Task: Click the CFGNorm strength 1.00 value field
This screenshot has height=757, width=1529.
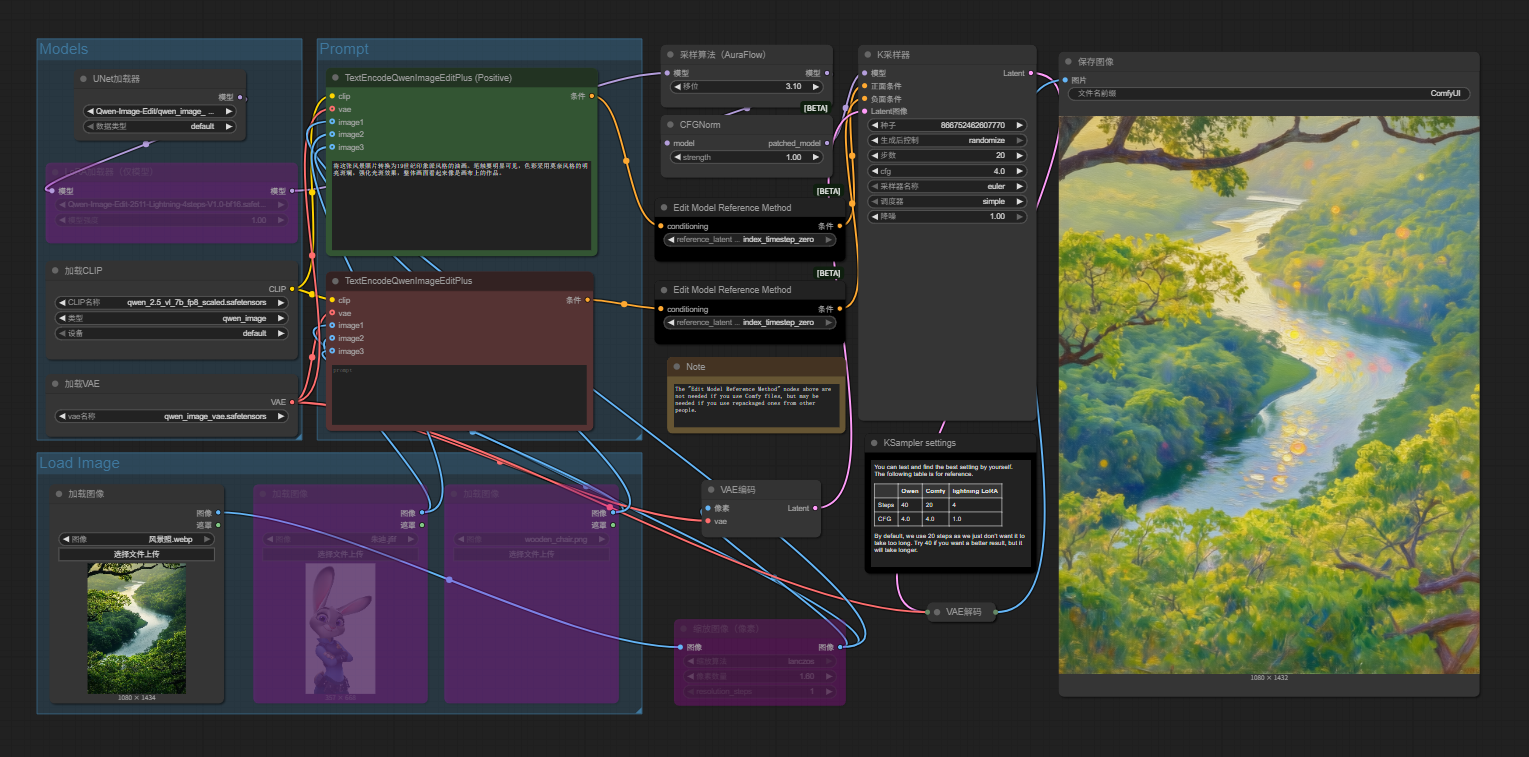Action: 746,157
